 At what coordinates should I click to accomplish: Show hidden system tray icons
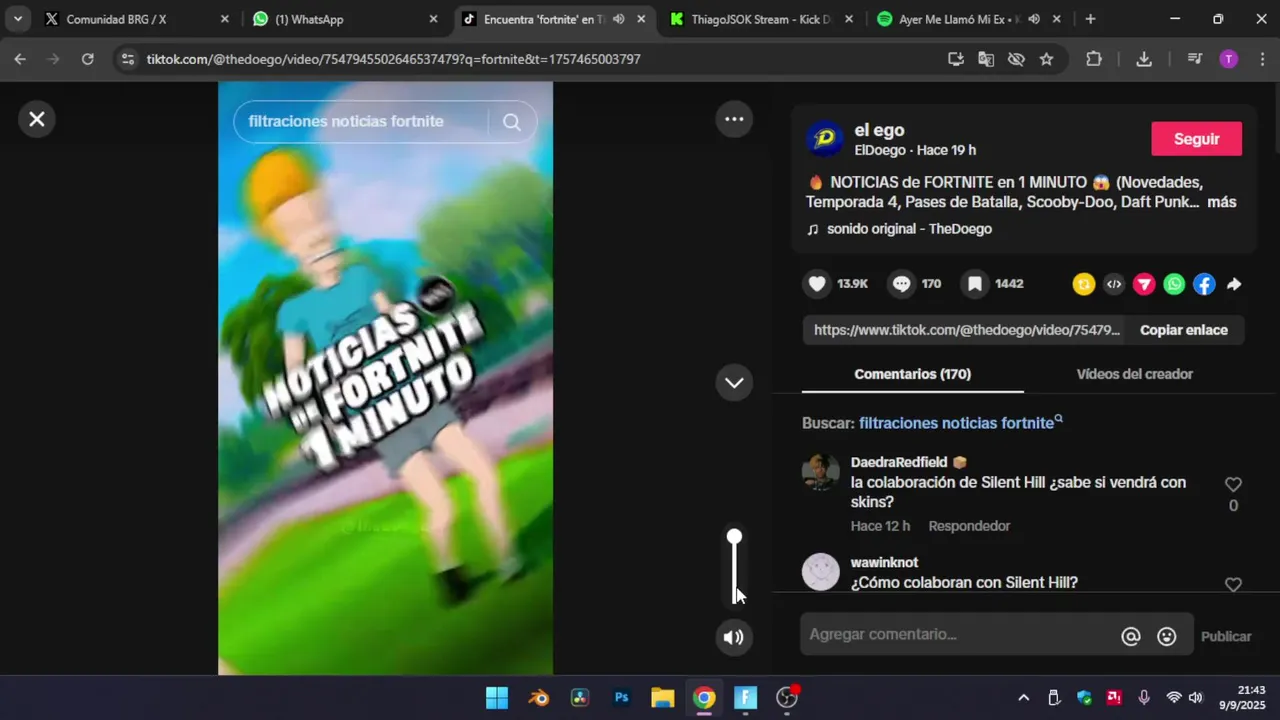coord(1023,697)
